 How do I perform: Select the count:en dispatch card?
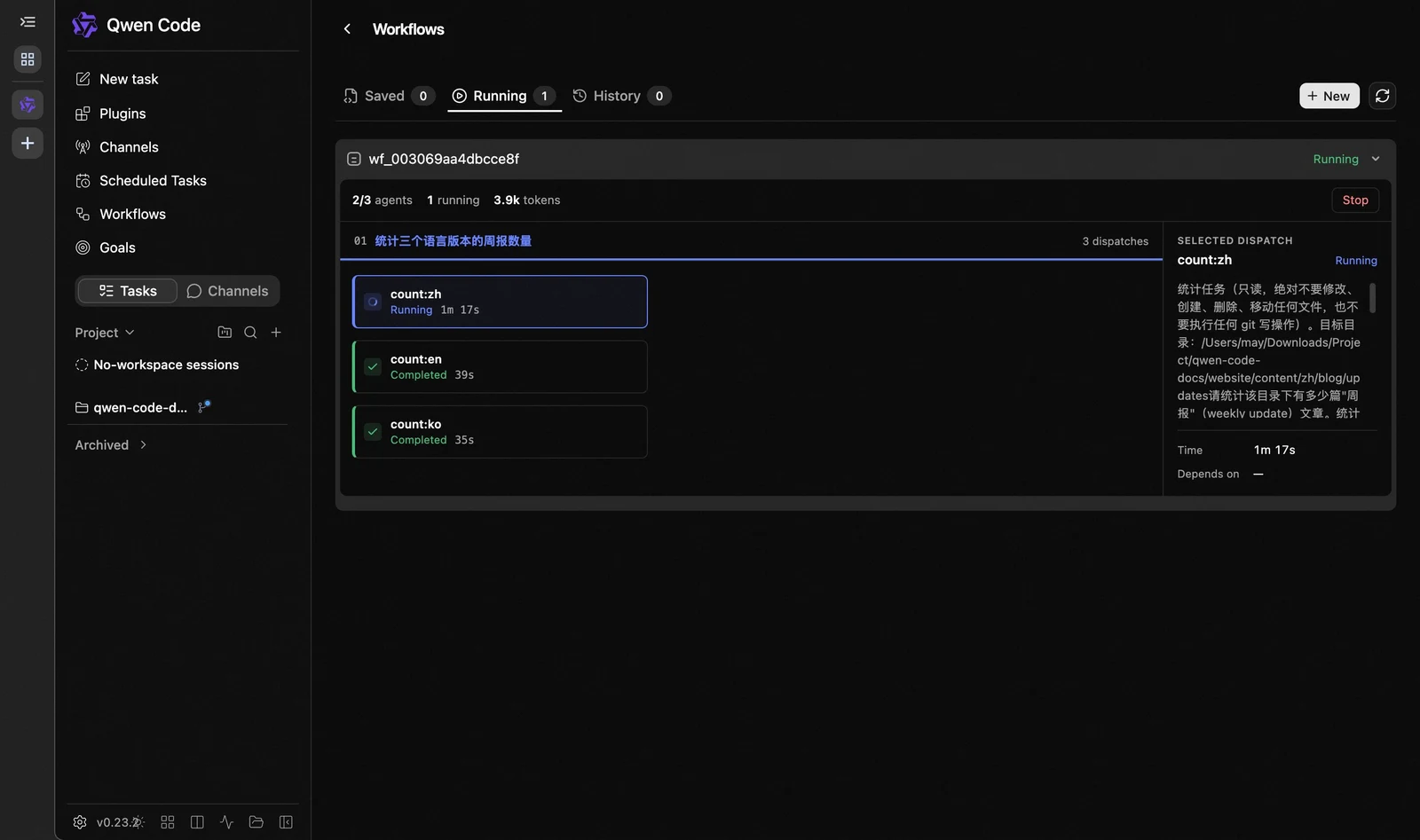[x=500, y=367]
